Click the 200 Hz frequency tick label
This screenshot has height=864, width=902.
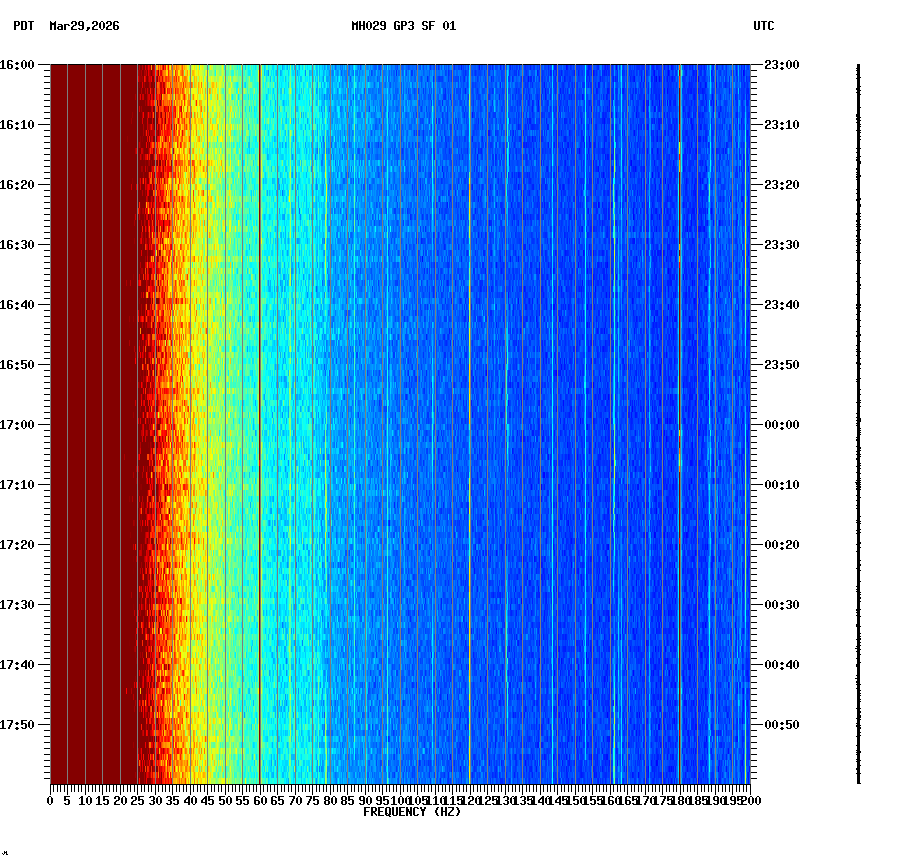749,800
